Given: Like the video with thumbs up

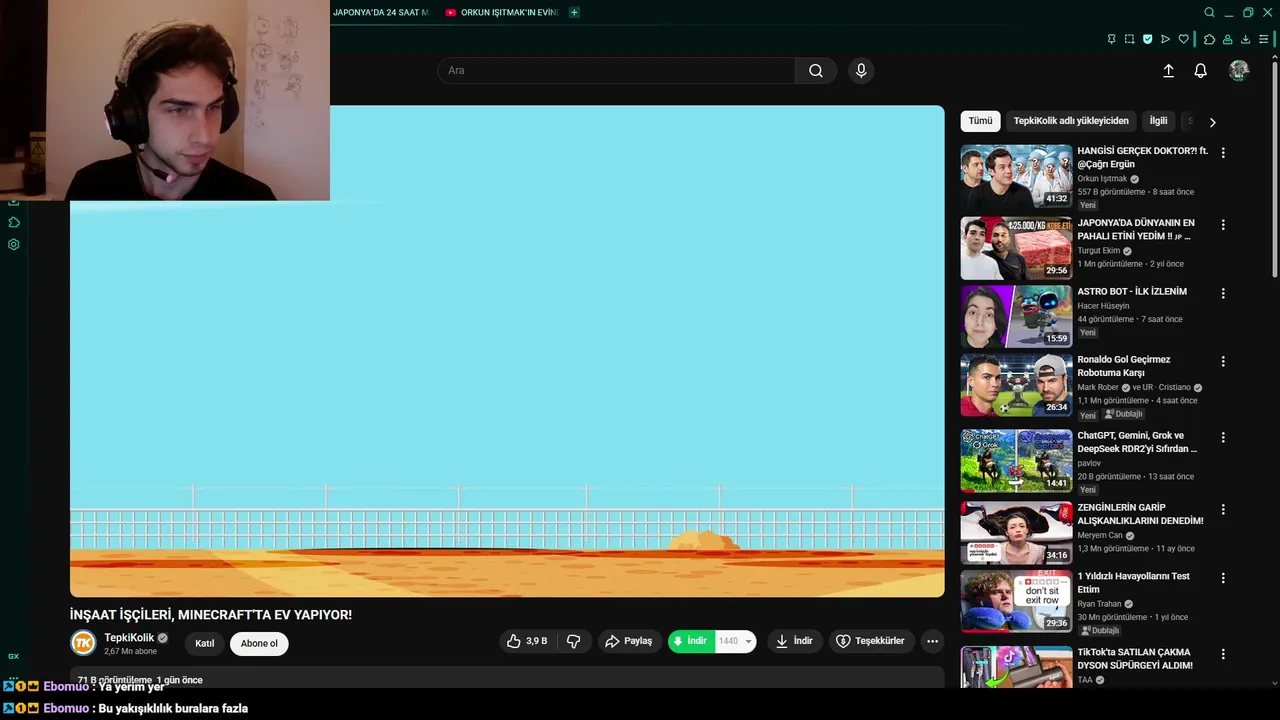Looking at the screenshot, I should pos(527,641).
